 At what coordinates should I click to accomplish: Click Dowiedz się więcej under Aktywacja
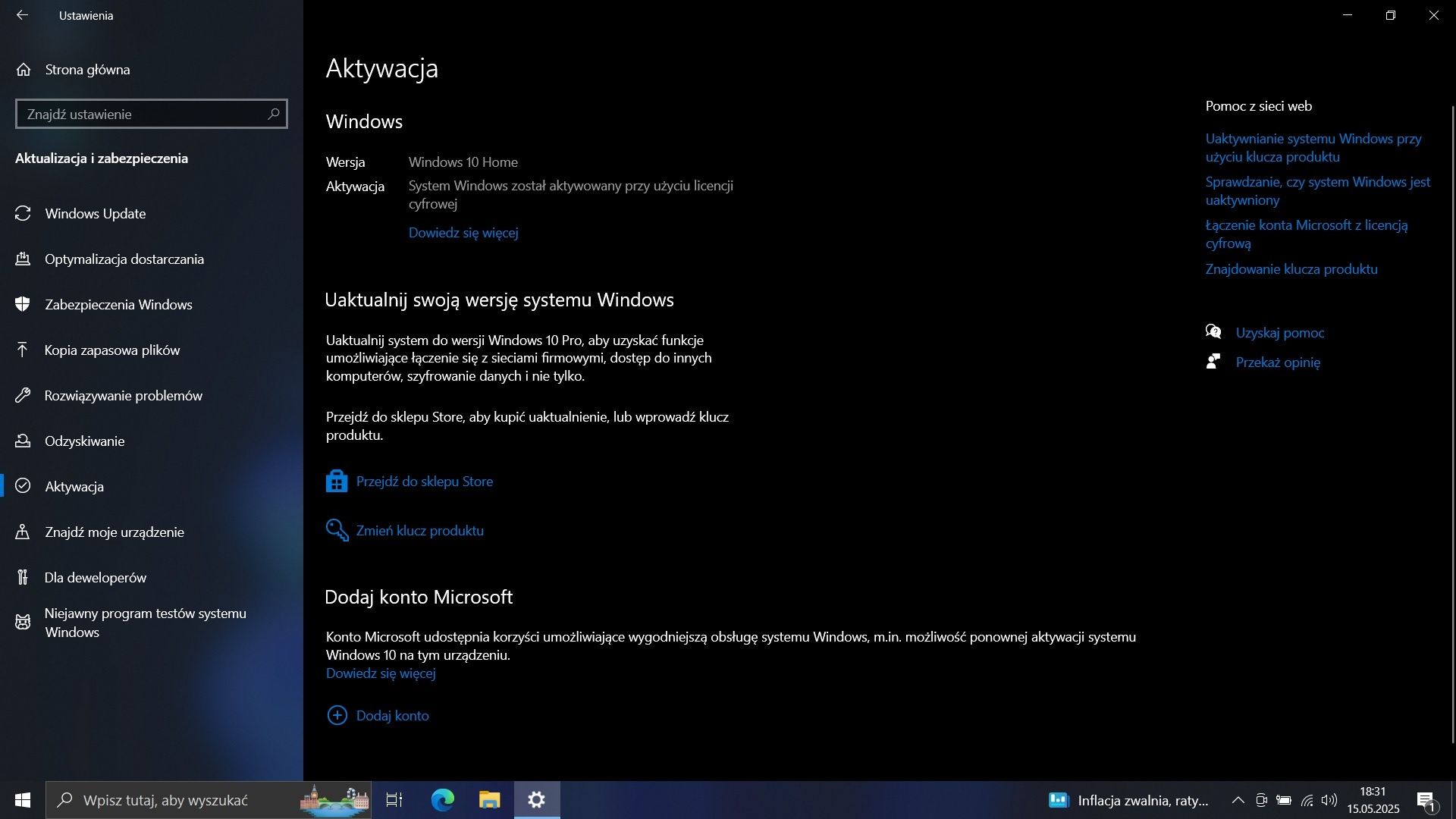463,233
